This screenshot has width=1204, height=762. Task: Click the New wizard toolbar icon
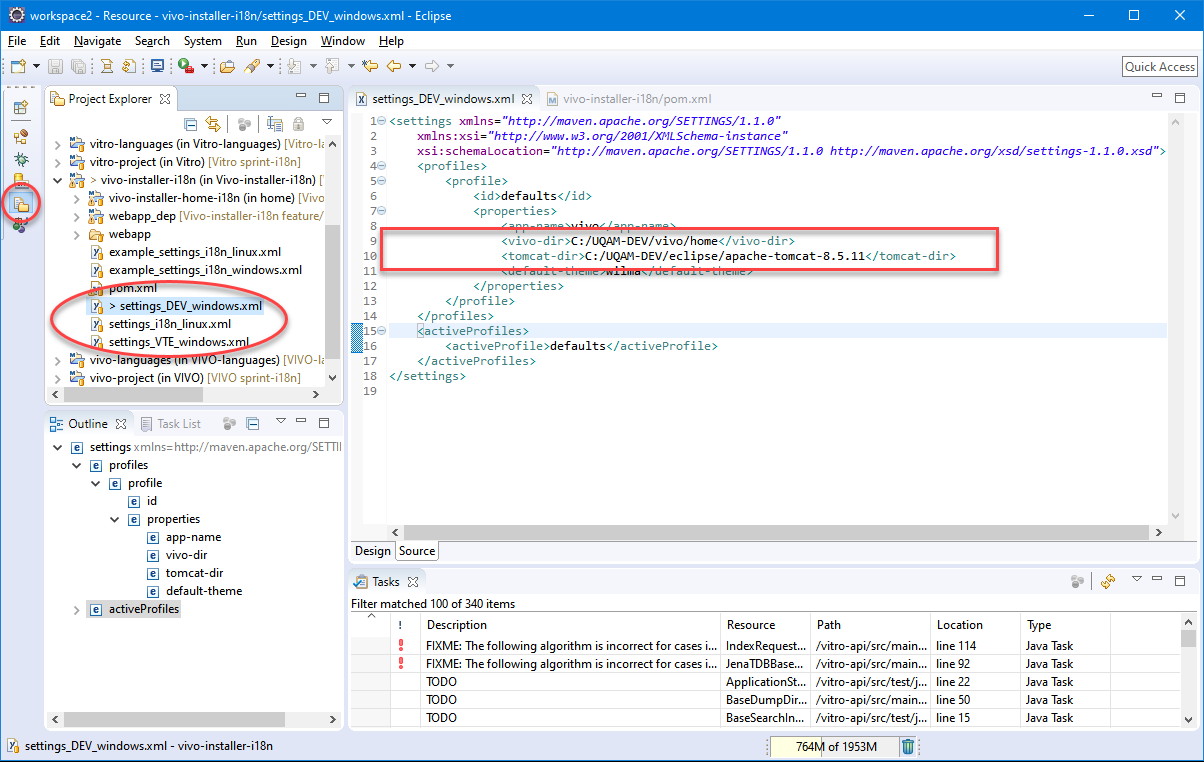click(x=19, y=66)
